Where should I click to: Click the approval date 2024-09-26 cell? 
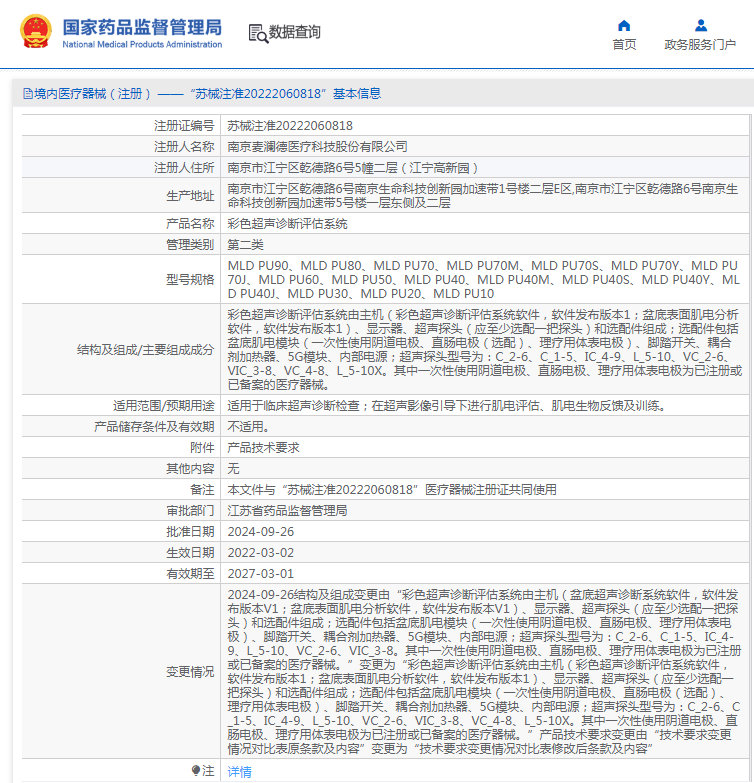coord(261,531)
